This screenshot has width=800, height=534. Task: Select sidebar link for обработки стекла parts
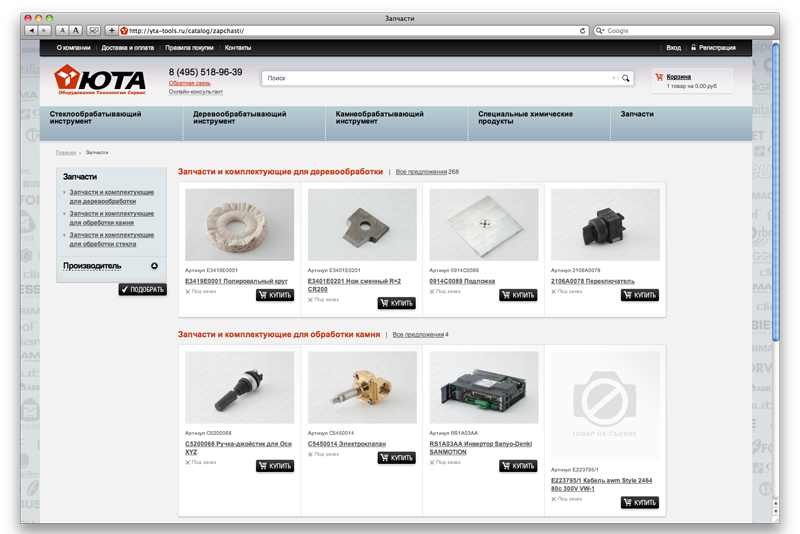[x=111, y=239]
